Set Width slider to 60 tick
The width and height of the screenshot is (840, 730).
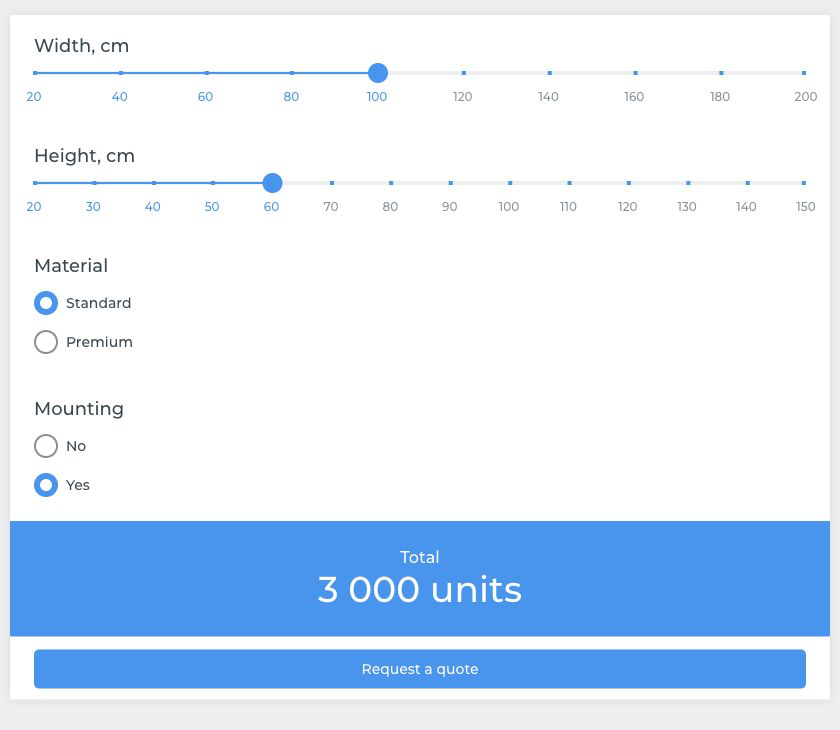pos(206,73)
